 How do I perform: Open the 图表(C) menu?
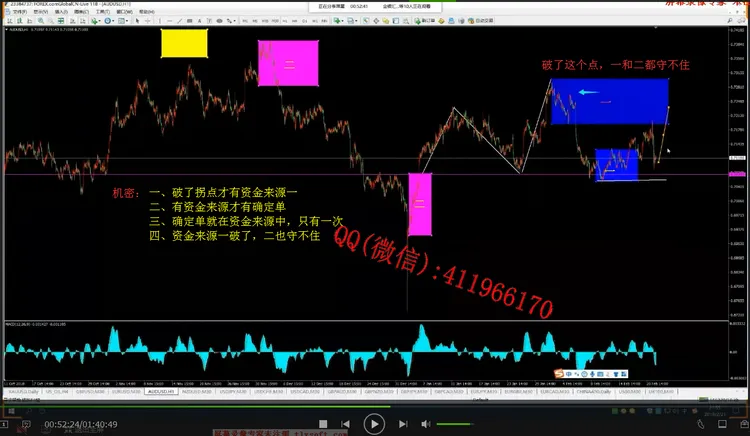coord(81,12)
